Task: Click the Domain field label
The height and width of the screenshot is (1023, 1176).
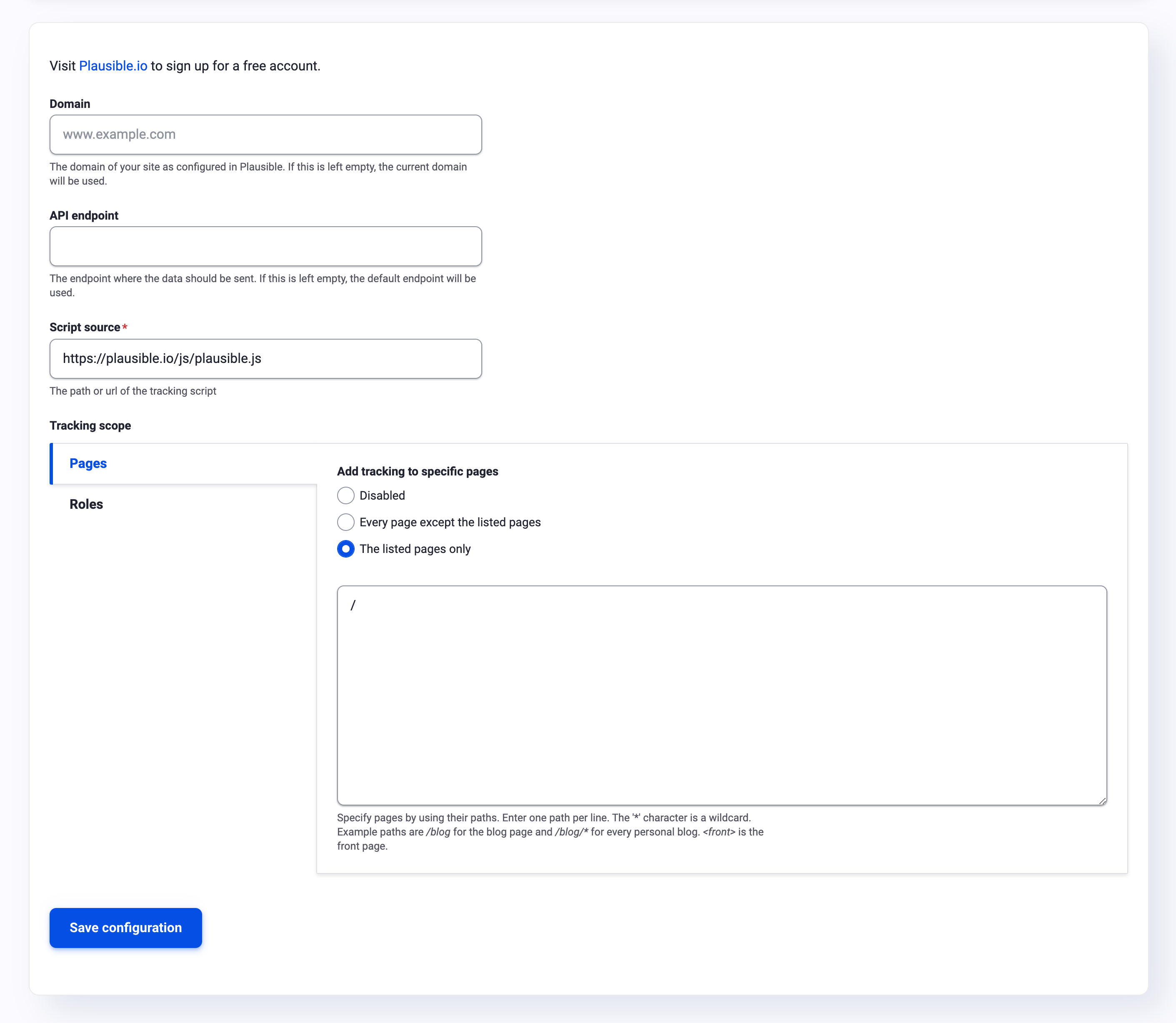Action: (70, 104)
